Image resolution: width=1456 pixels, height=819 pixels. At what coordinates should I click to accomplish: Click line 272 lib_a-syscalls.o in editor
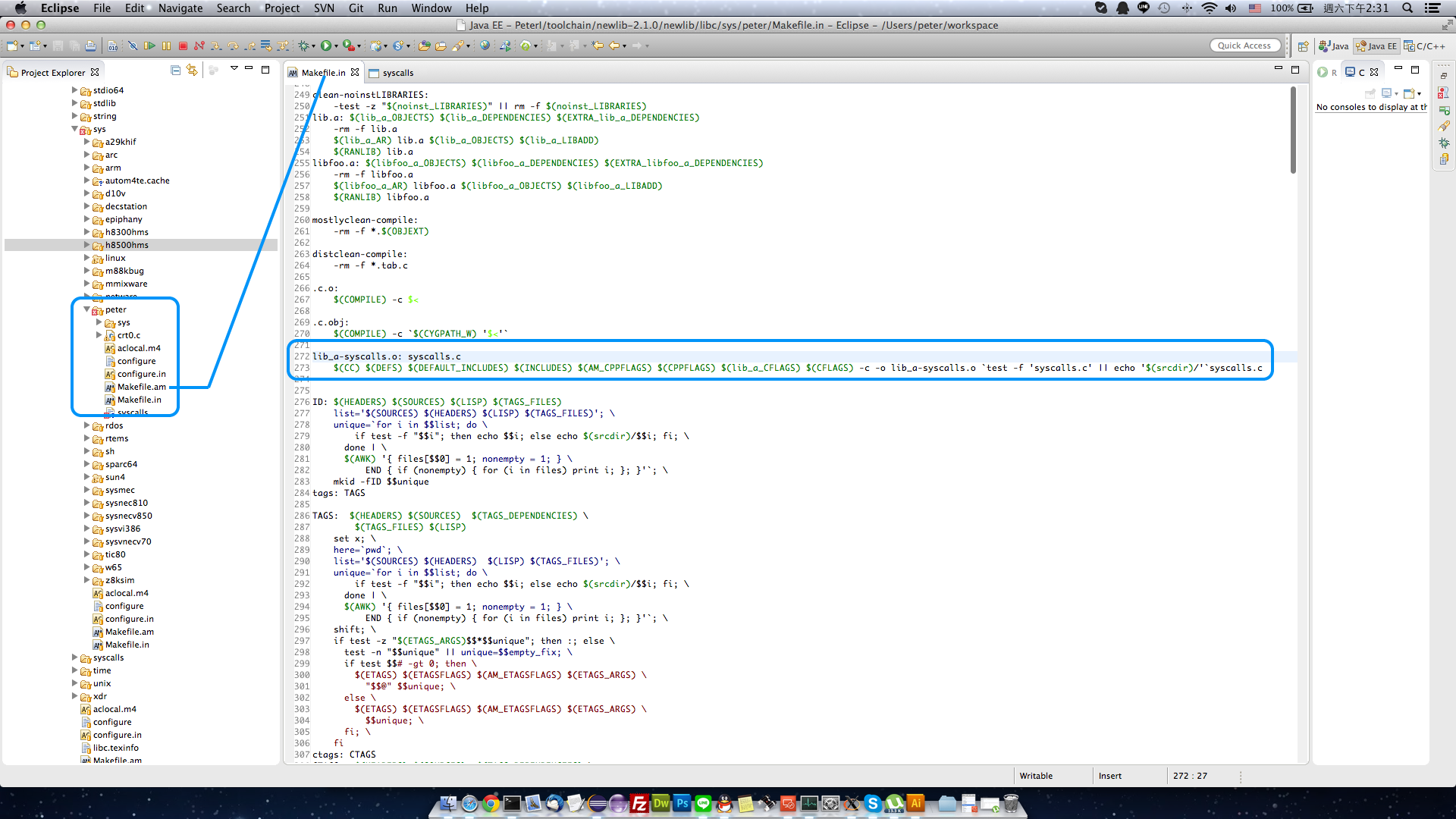[x=386, y=356]
